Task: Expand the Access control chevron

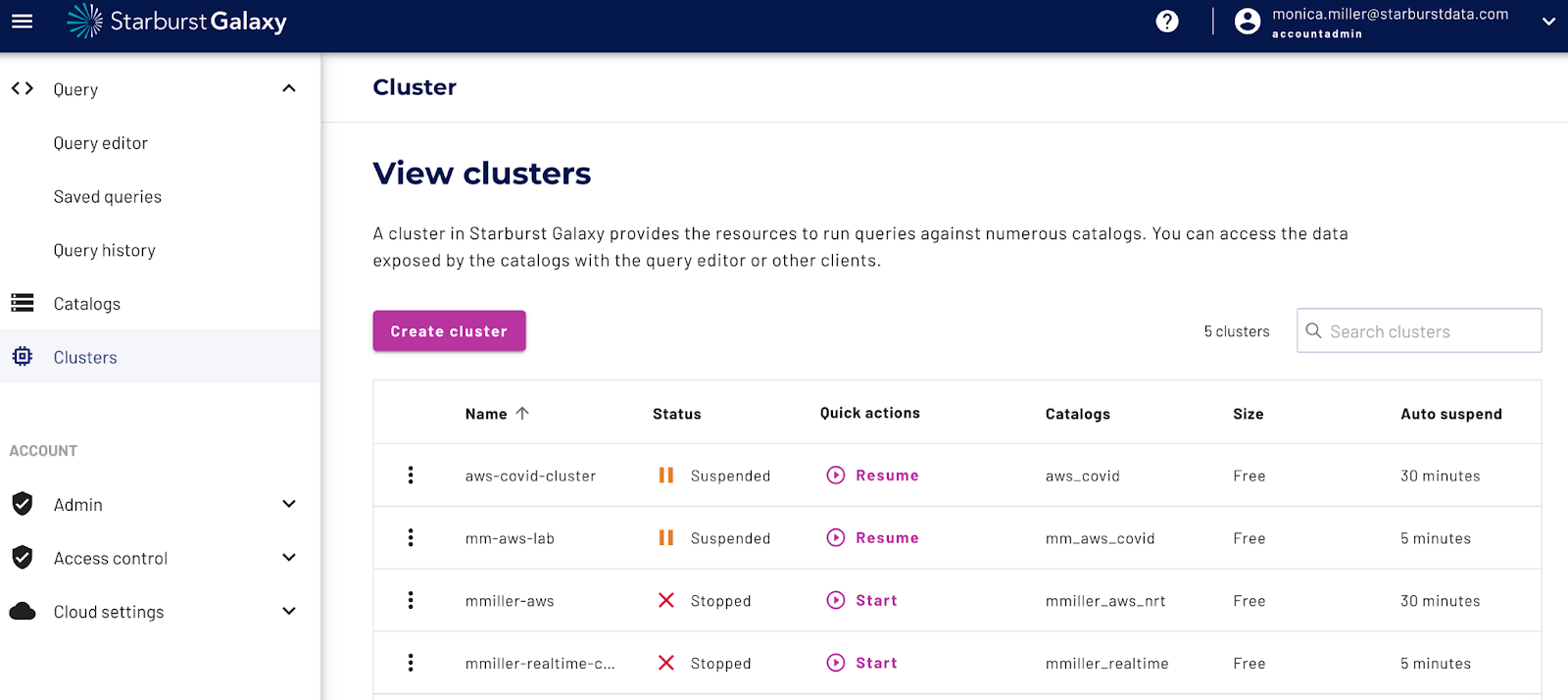Action: [289, 558]
